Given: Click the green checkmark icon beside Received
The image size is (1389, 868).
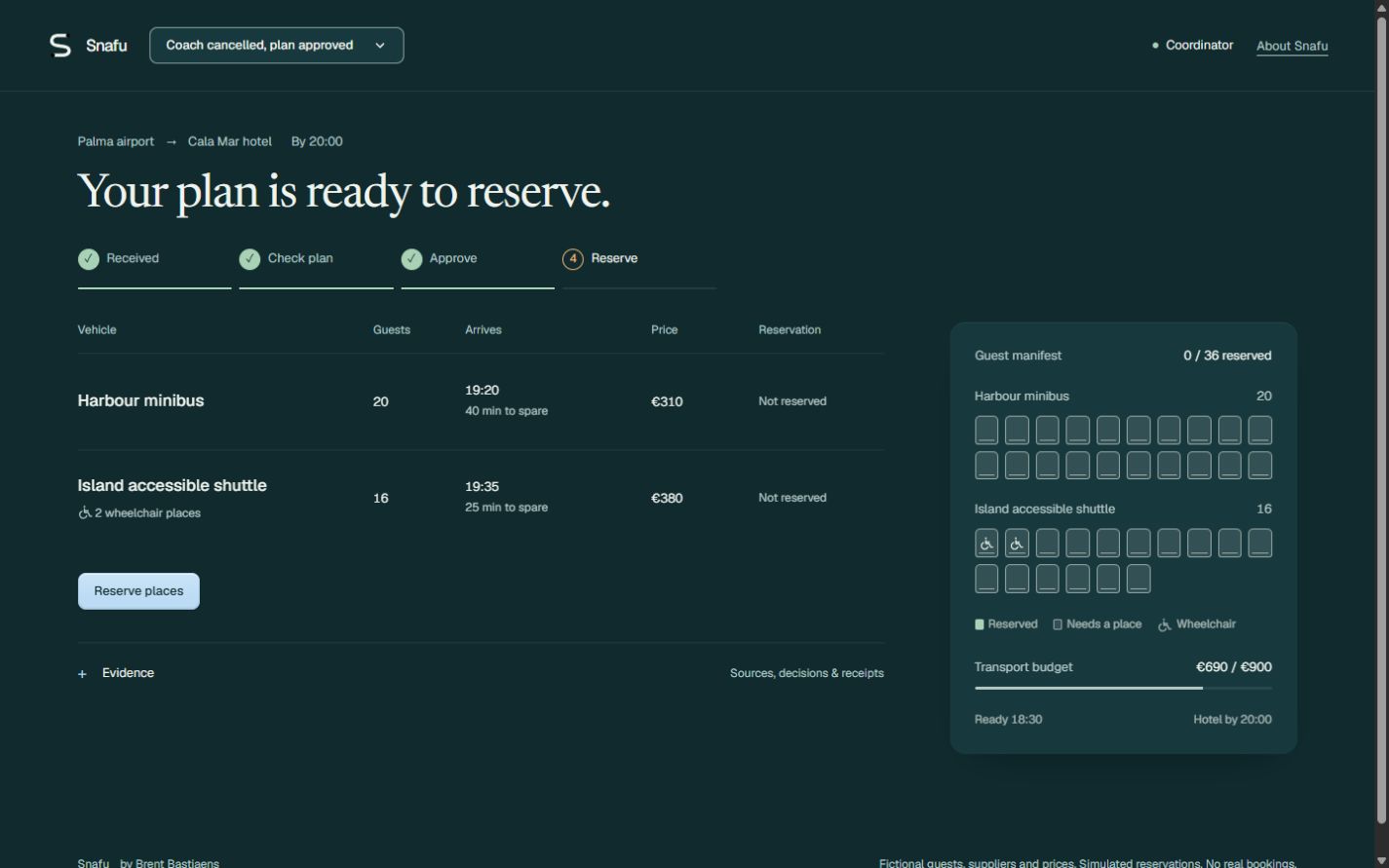Looking at the screenshot, I should [x=89, y=258].
